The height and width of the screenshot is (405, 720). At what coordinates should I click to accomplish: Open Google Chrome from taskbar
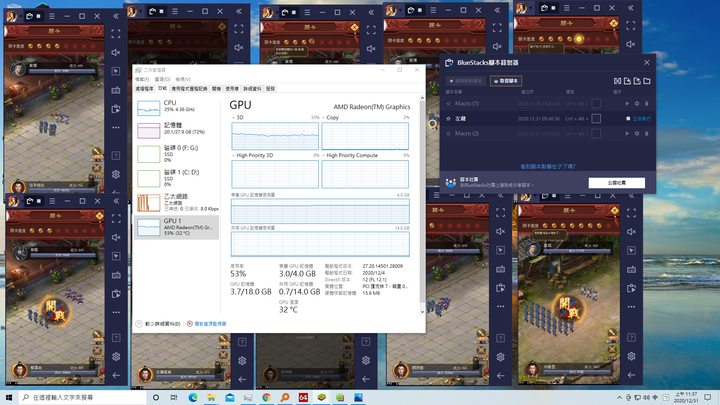(x=266, y=397)
